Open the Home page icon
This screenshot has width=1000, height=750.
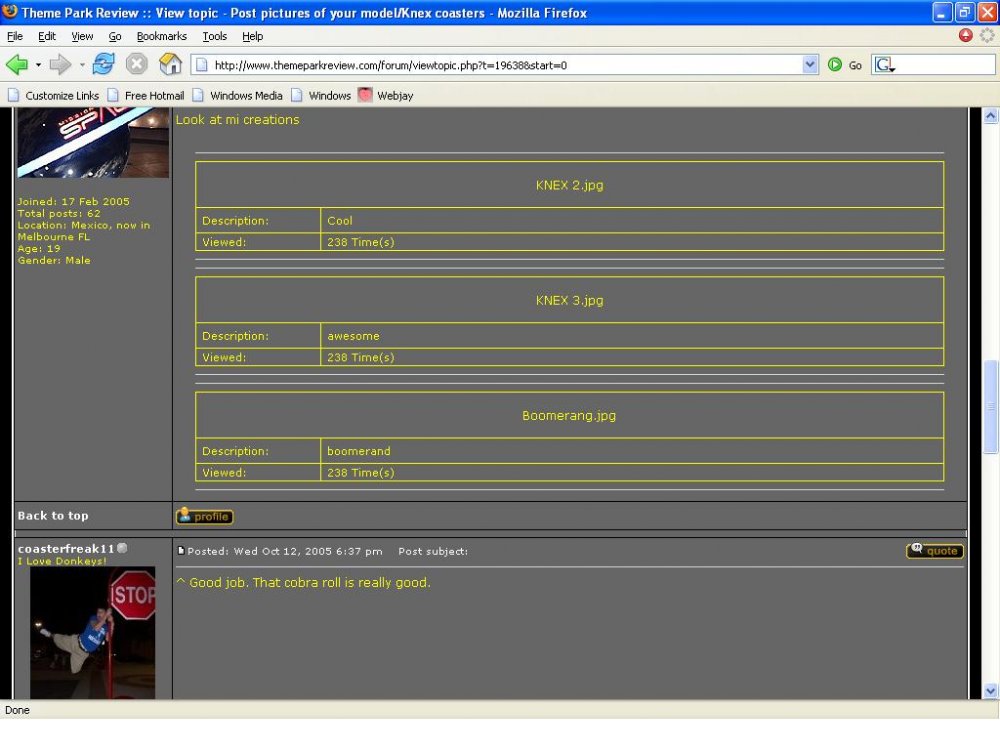point(171,65)
